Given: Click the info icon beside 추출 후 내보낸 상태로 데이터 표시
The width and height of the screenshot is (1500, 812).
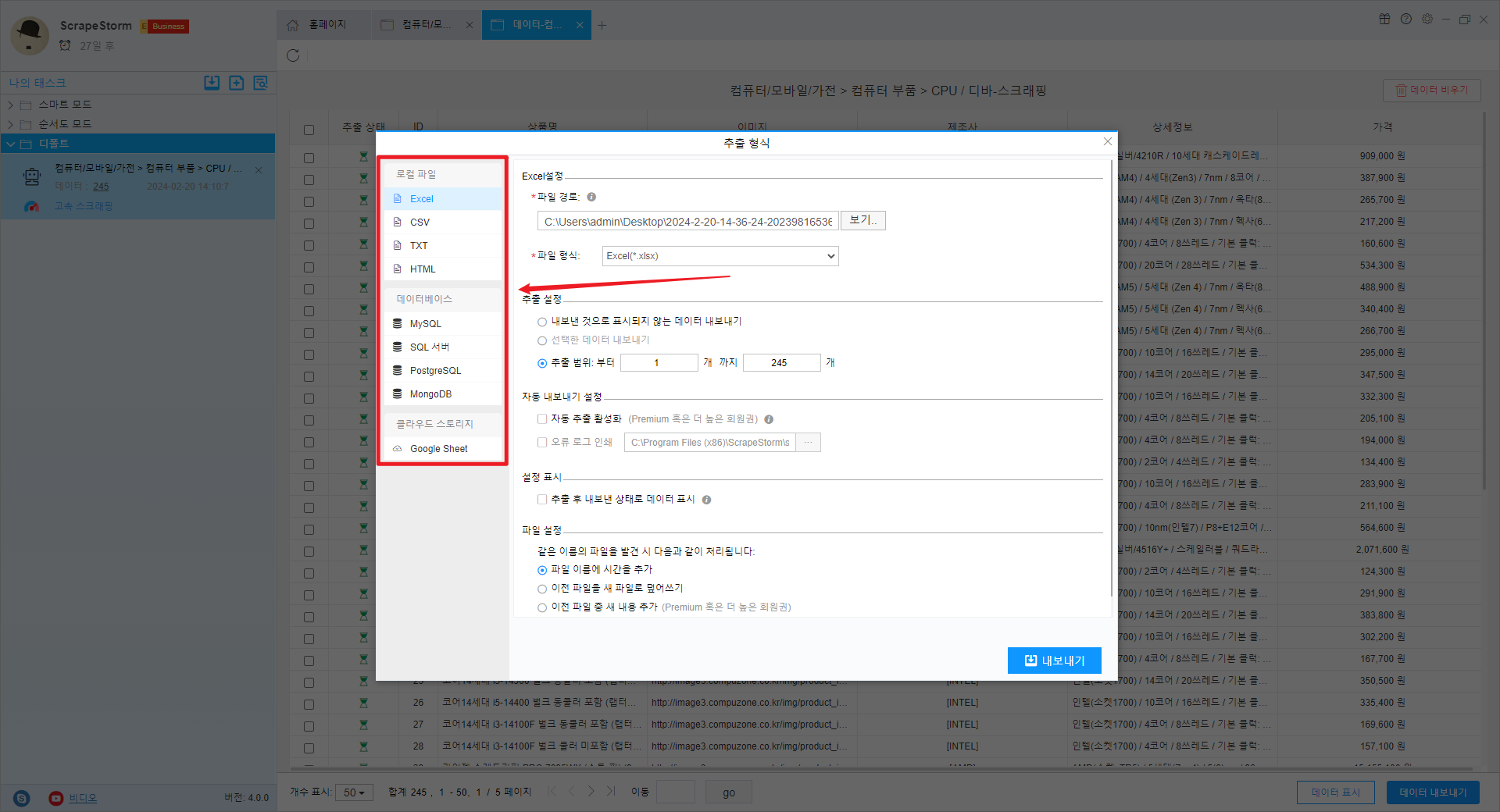Looking at the screenshot, I should point(706,500).
